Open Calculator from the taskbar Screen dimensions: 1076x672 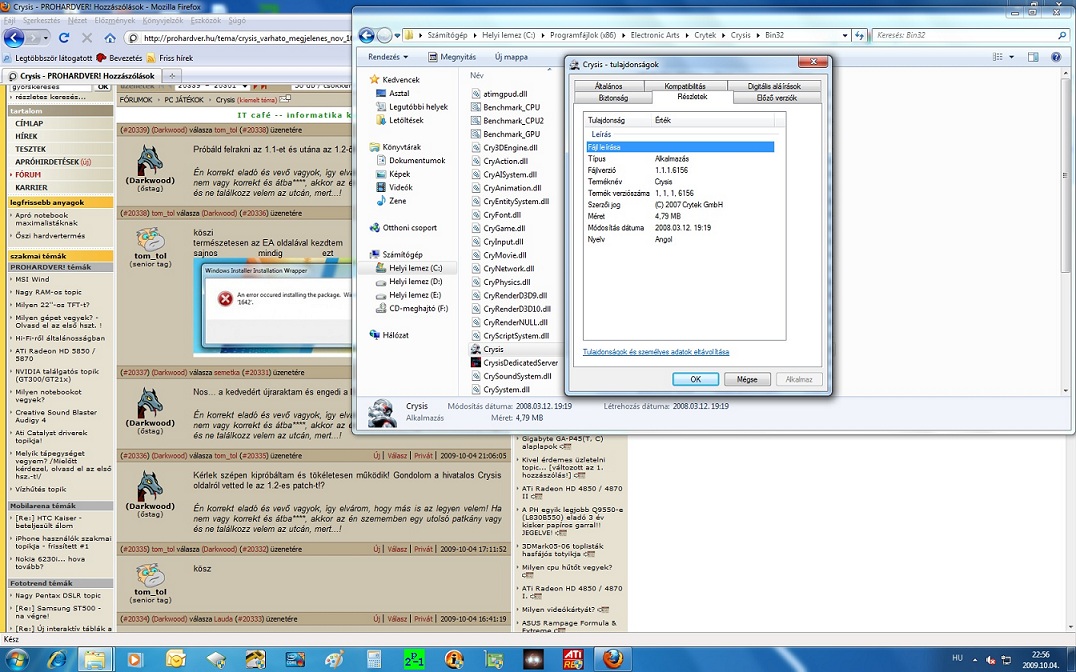373,659
